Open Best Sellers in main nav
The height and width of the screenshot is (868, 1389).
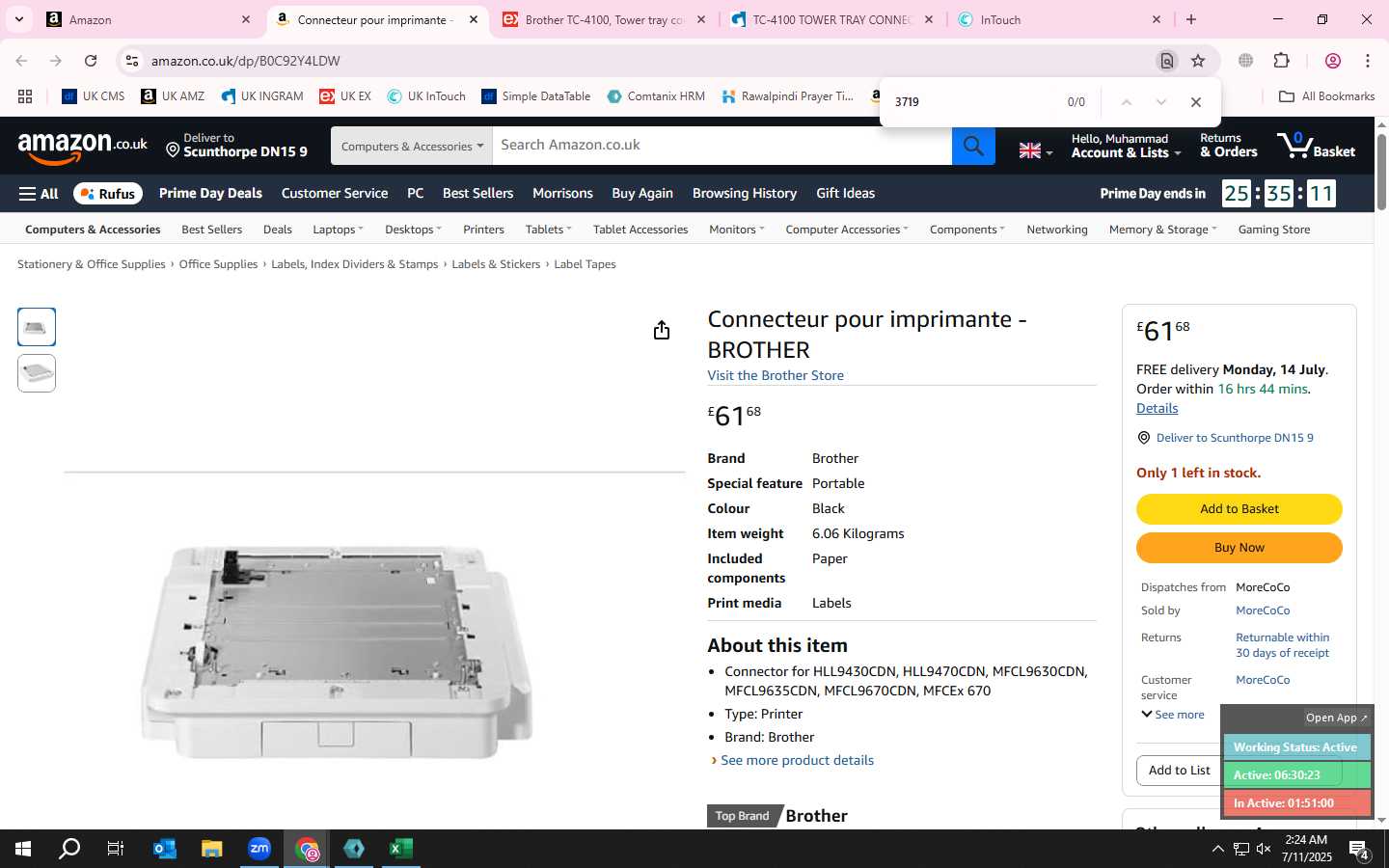coord(477,194)
